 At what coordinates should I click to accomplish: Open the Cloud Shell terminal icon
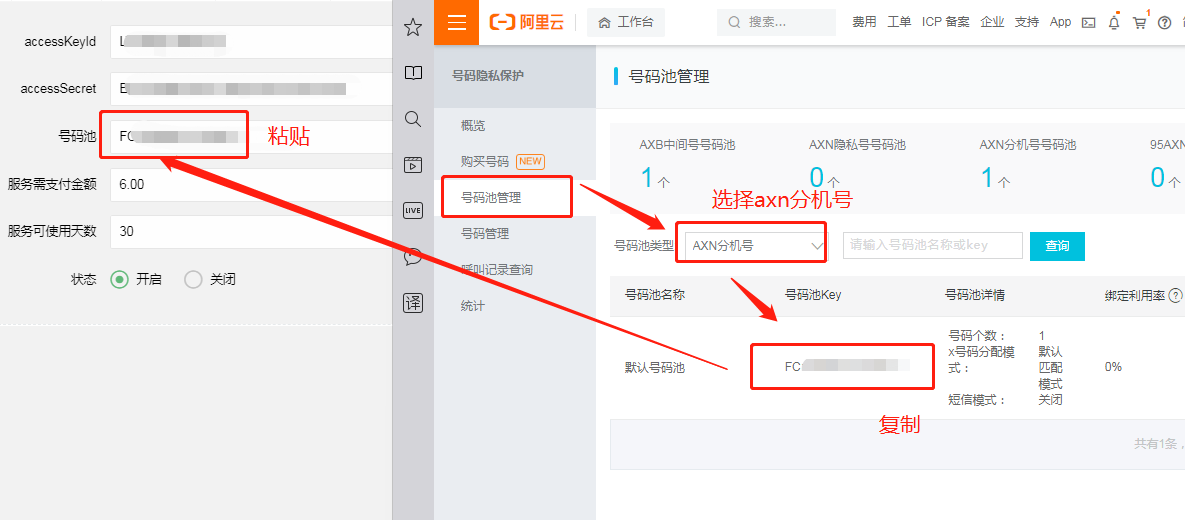1089,23
